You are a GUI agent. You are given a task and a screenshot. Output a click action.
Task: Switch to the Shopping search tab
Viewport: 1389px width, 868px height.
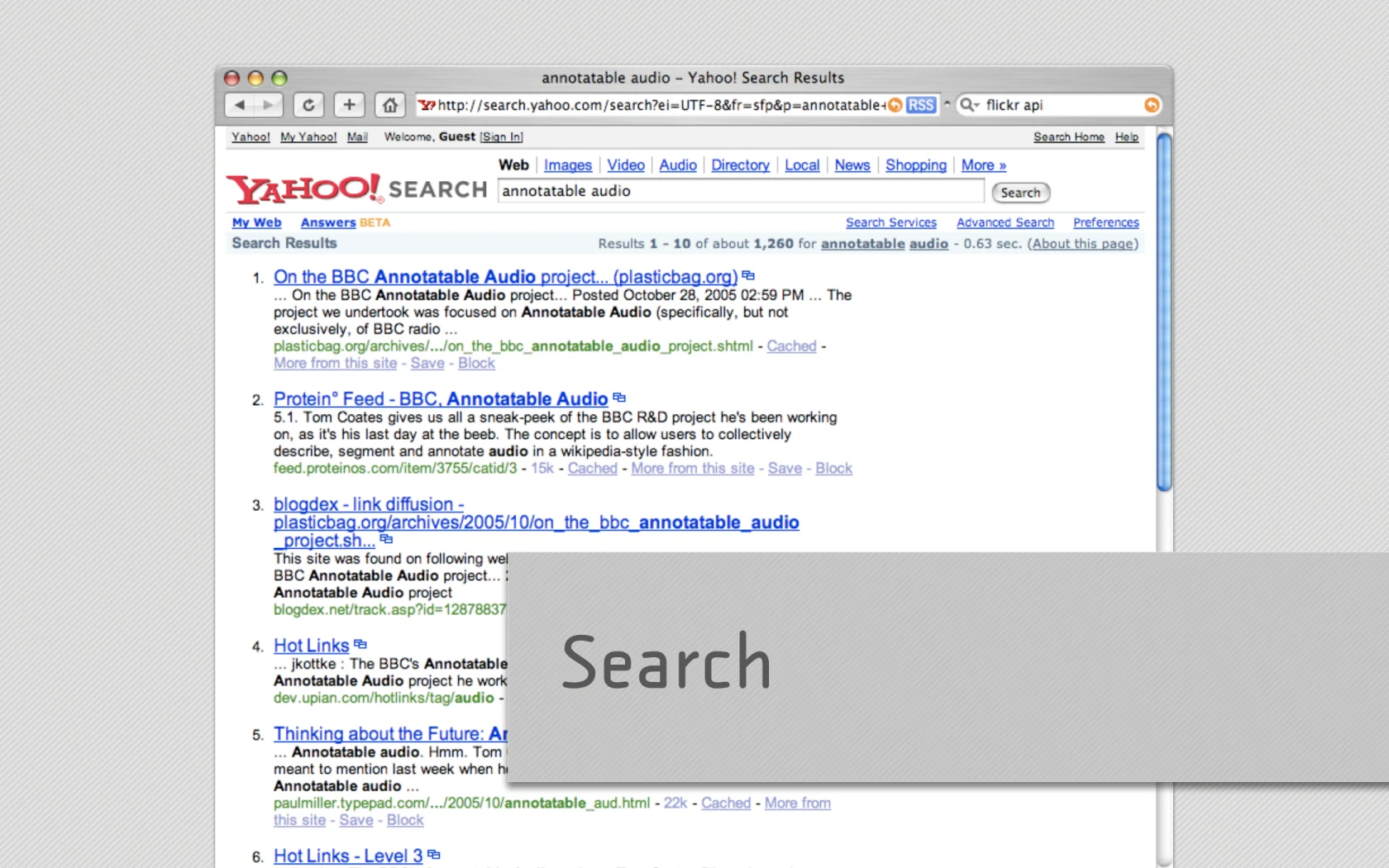(916, 165)
